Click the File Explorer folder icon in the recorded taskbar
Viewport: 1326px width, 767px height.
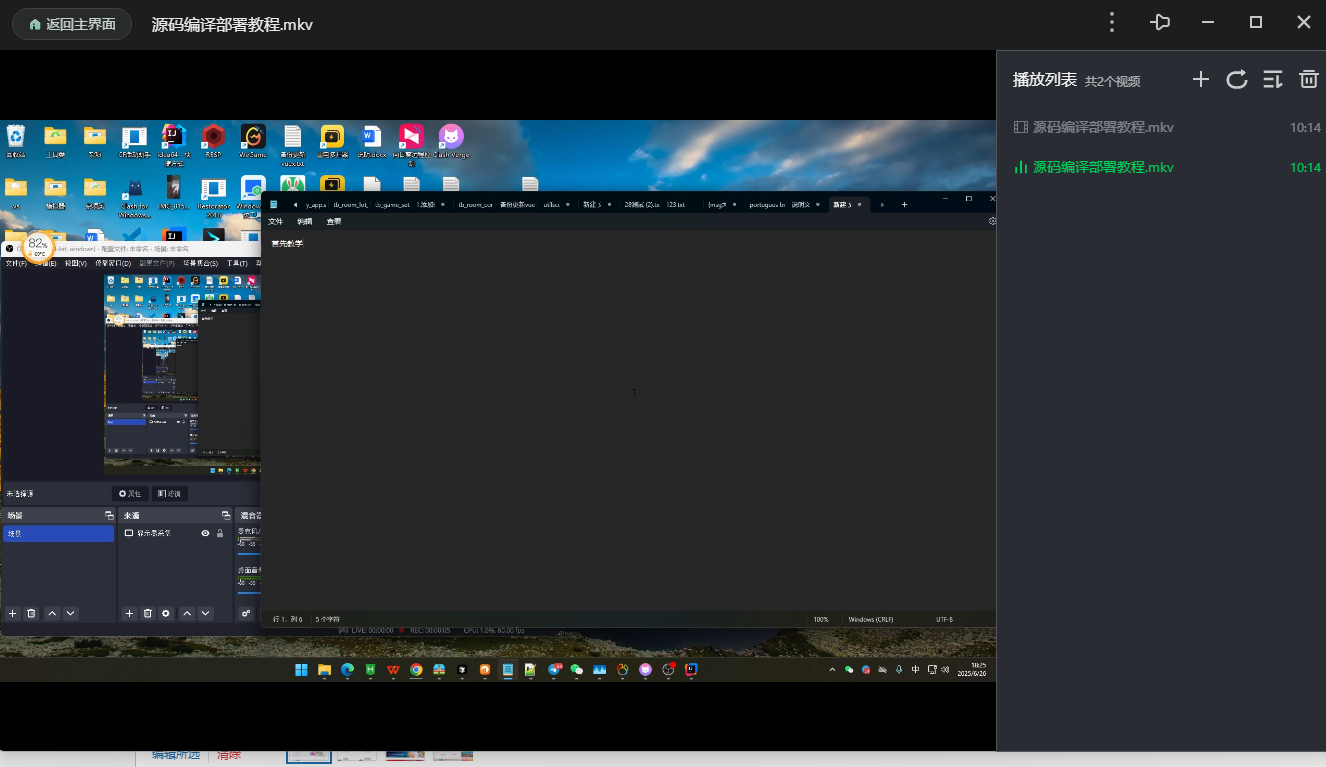pos(324,670)
